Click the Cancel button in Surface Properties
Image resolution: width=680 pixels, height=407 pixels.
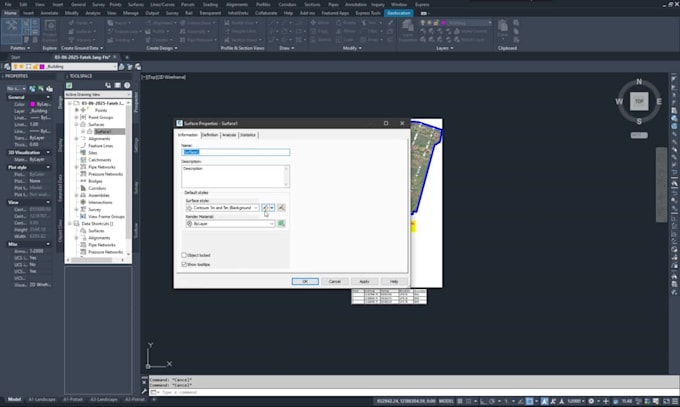(x=334, y=282)
